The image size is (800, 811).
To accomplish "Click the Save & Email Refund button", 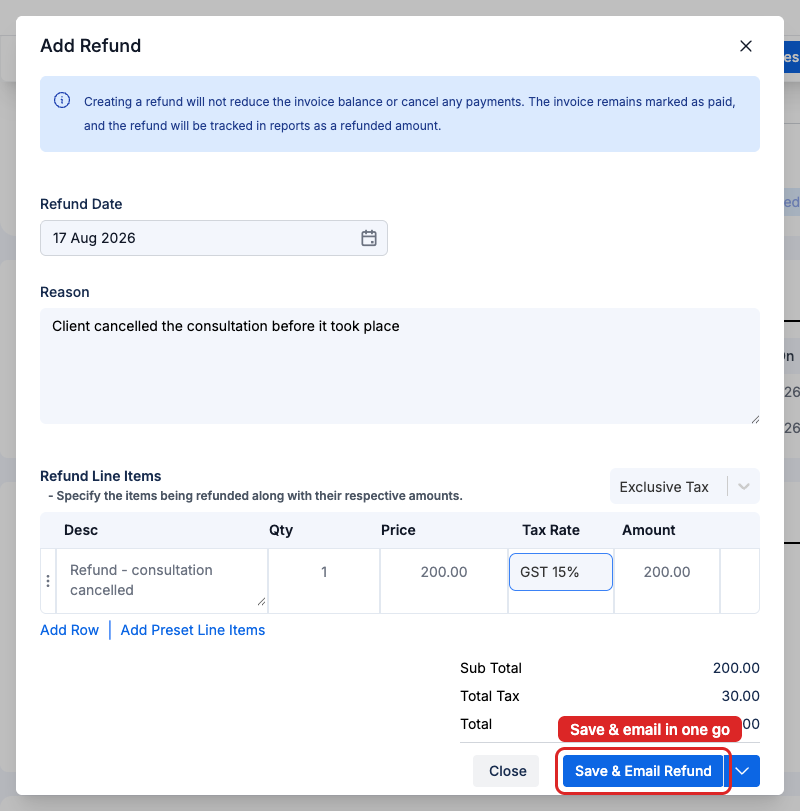I will [643, 771].
